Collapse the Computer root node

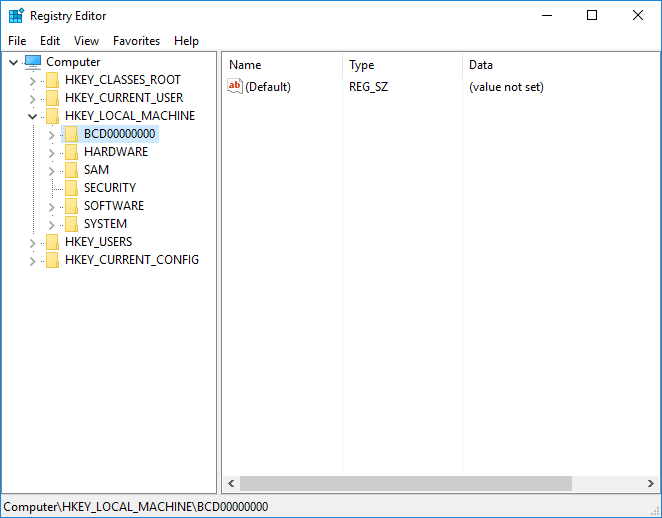(14, 62)
